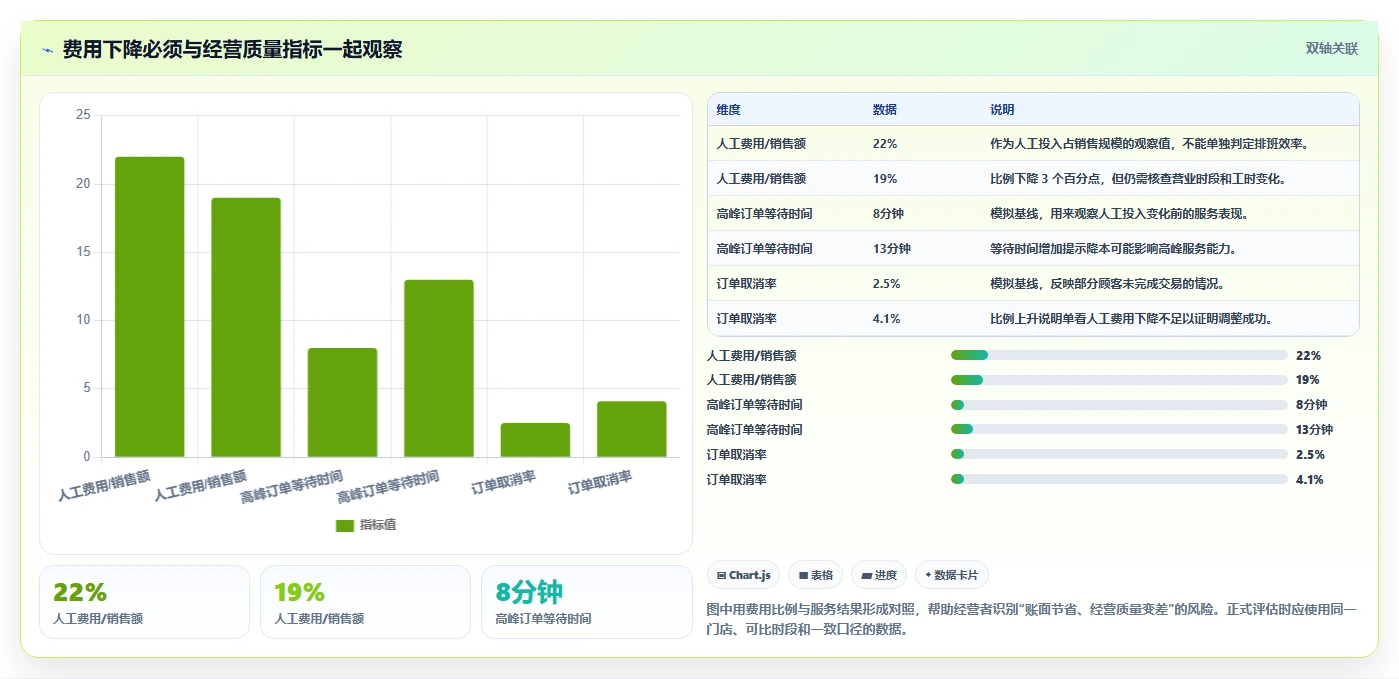Click the chart bar valued 8
Image resolution: width=1399 pixels, height=679 pixels.
pyautogui.click(x=342, y=403)
